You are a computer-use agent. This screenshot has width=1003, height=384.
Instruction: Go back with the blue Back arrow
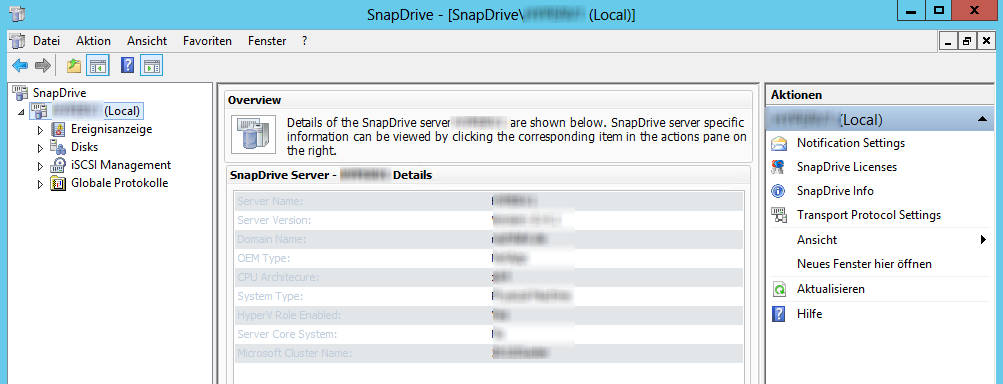coord(20,65)
